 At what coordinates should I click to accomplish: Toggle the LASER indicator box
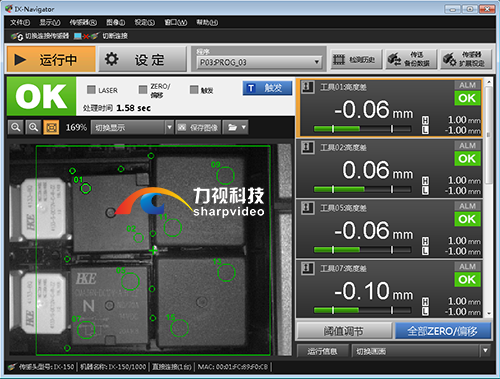pos(91,89)
